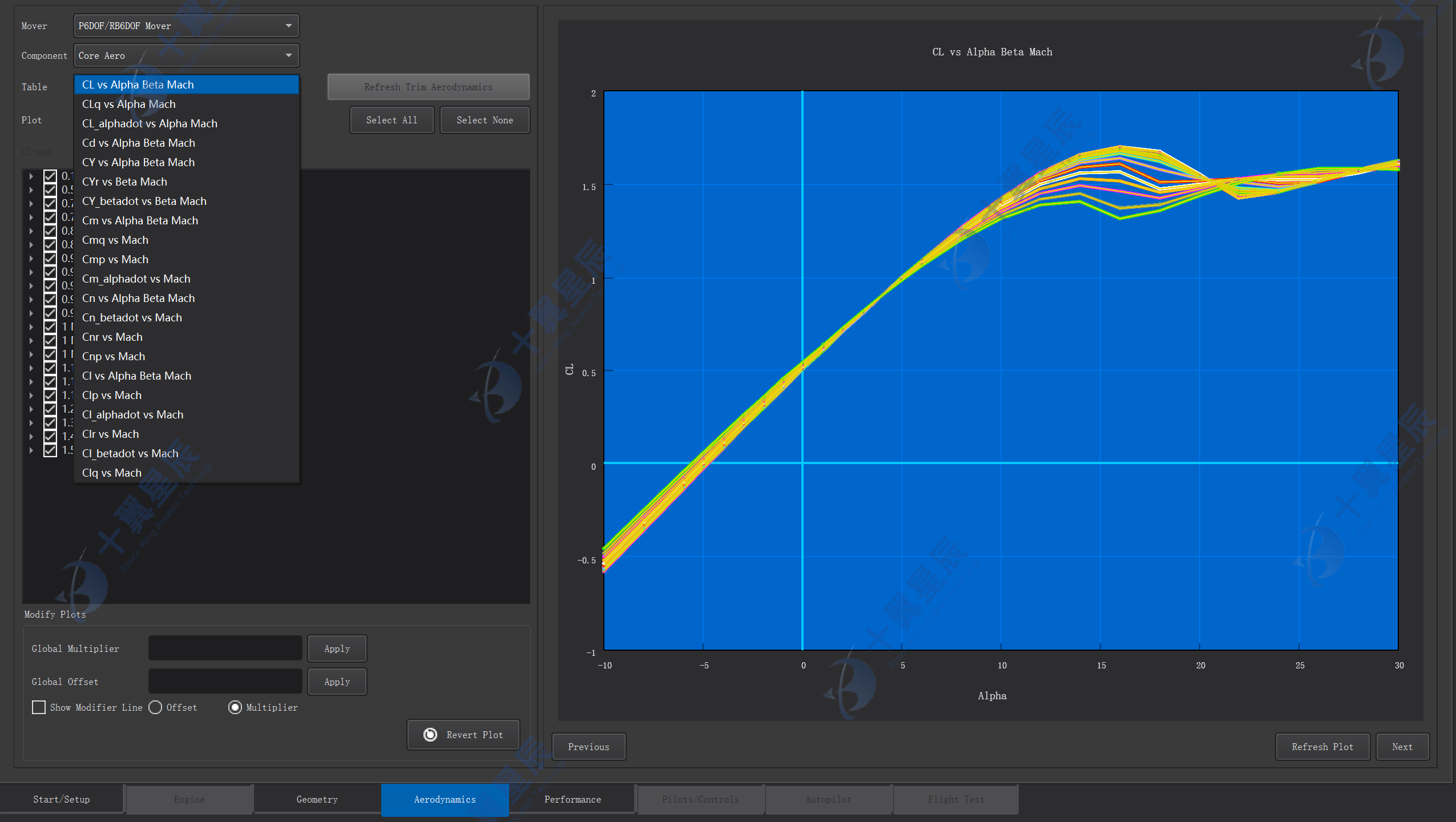Open the Component Core Aero dropdown
Screen dimensions: 1456x822
tap(186, 55)
